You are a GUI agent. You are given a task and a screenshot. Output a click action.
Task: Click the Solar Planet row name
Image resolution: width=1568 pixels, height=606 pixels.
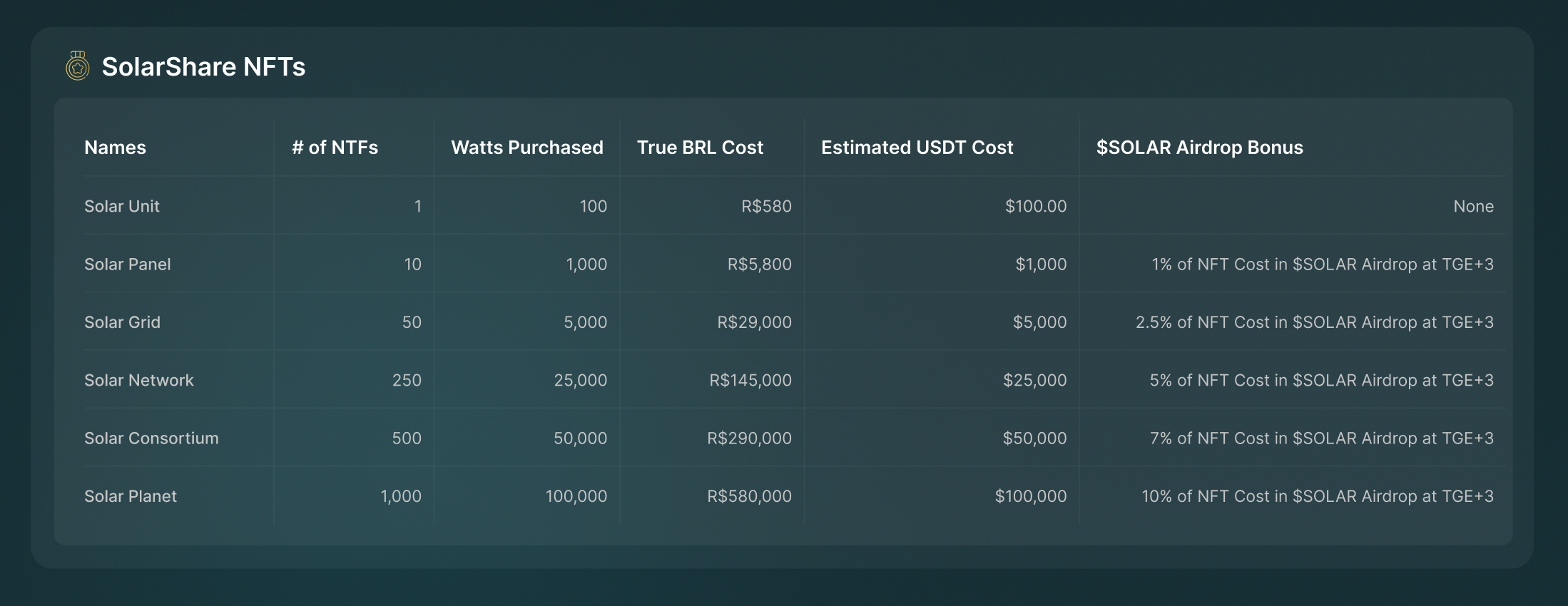click(131, 496)
